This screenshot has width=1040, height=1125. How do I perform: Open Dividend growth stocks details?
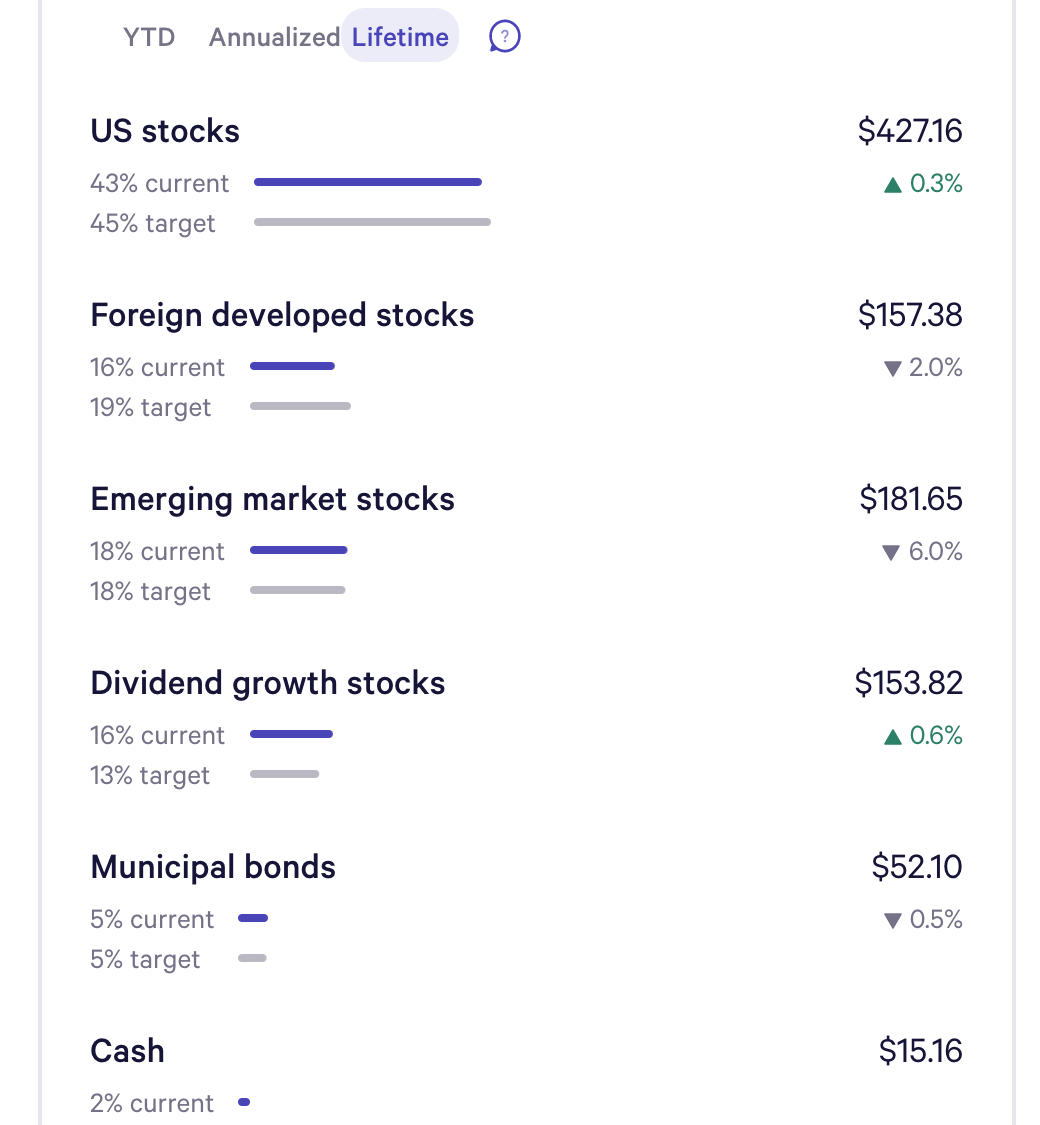pyautogui.click(x=268, y=683)
